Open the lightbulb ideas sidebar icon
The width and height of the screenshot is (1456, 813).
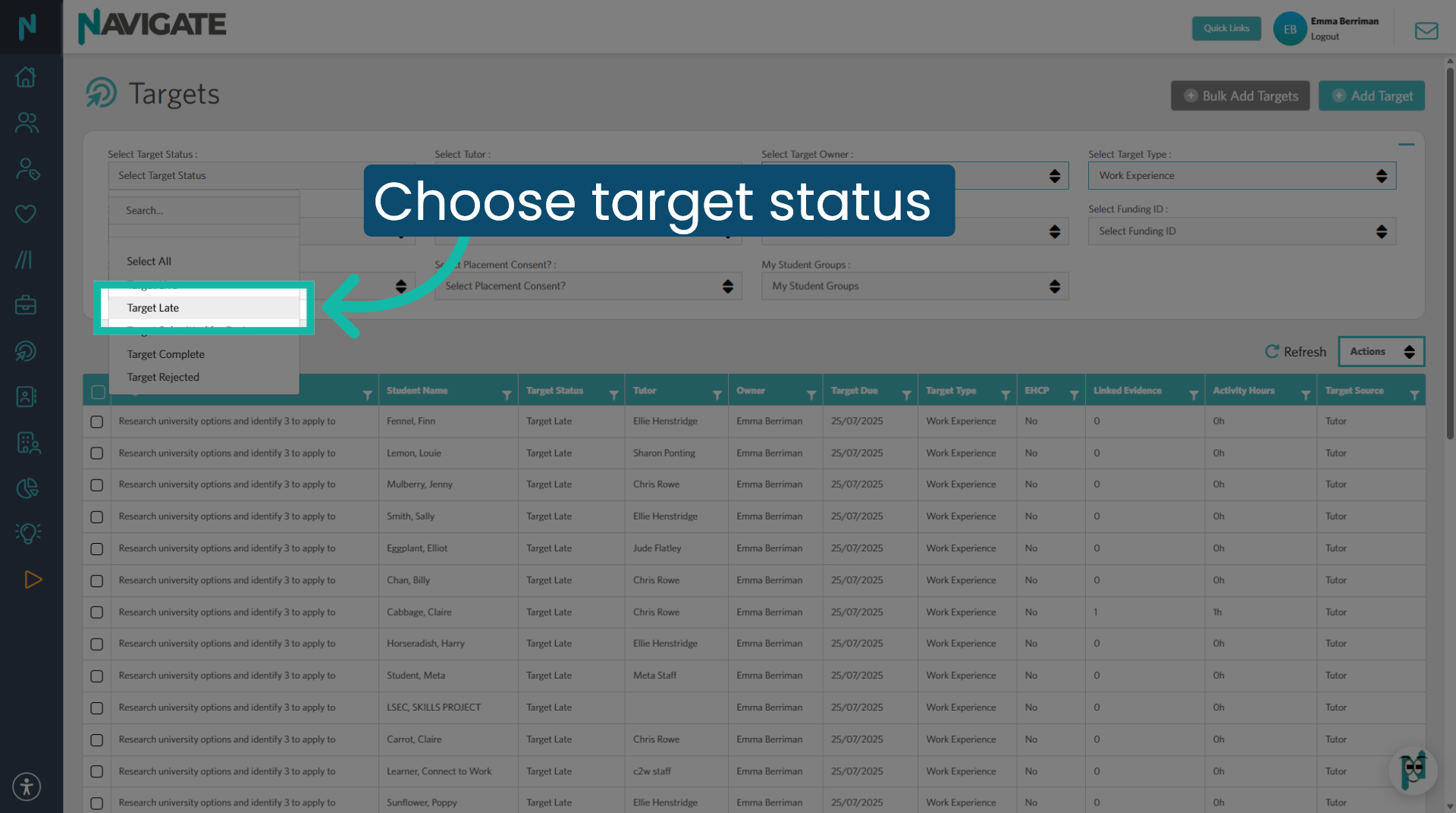pyautogui.click(x=28, y=533)
